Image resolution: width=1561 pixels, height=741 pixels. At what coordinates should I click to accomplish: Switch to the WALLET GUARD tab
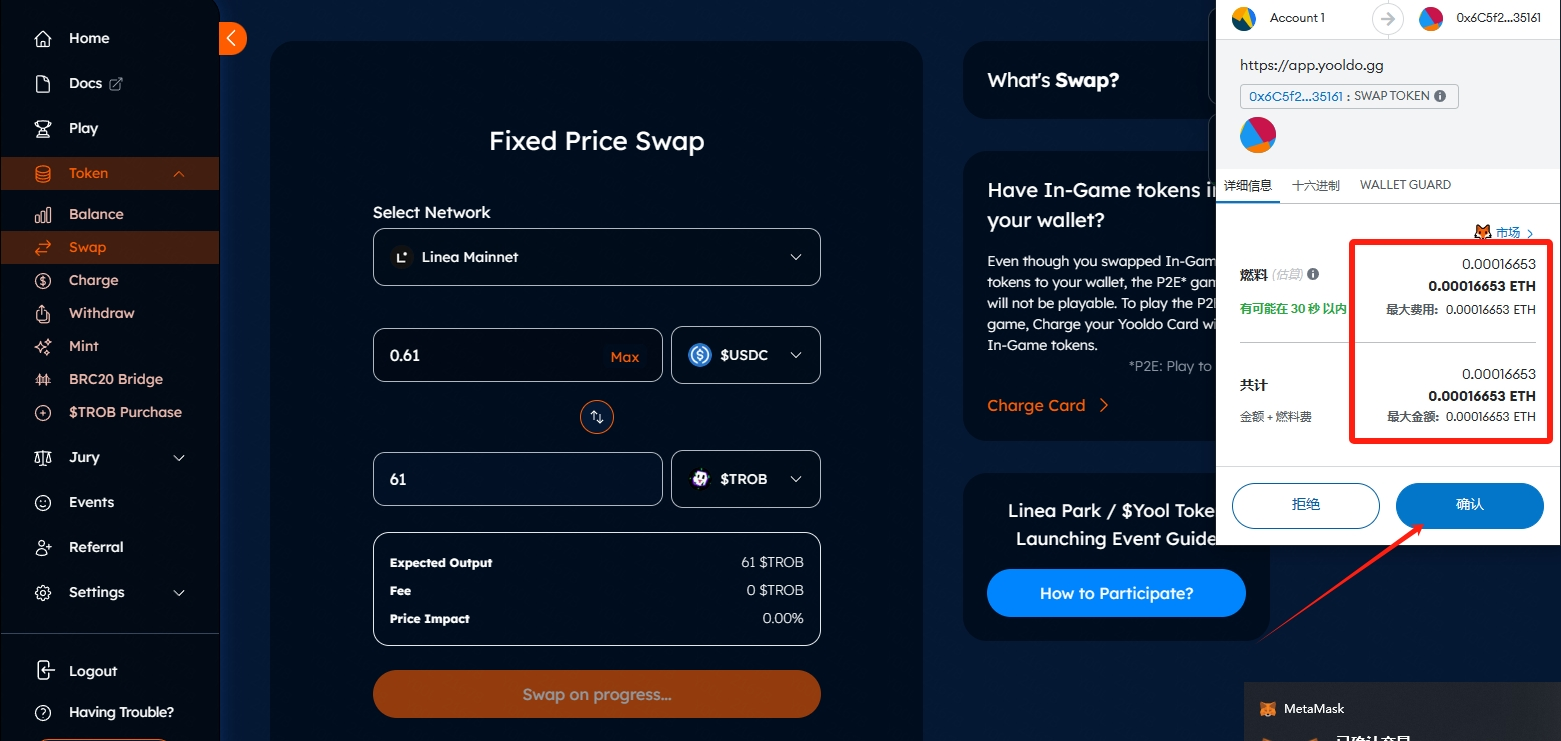[x=1405, y=185]
